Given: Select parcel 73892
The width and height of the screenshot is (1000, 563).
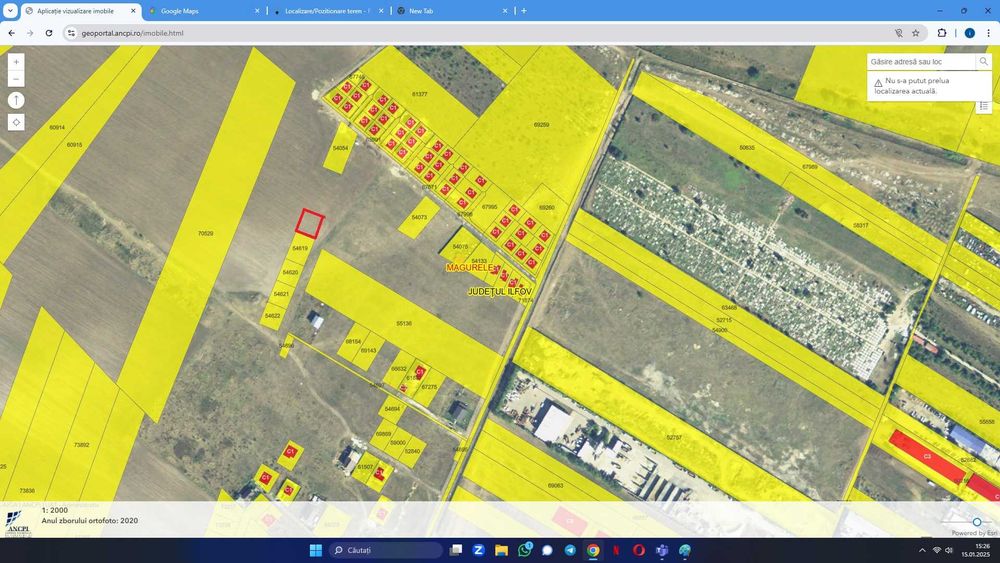Looking at the screenshot, I should (x=82, y=445).
